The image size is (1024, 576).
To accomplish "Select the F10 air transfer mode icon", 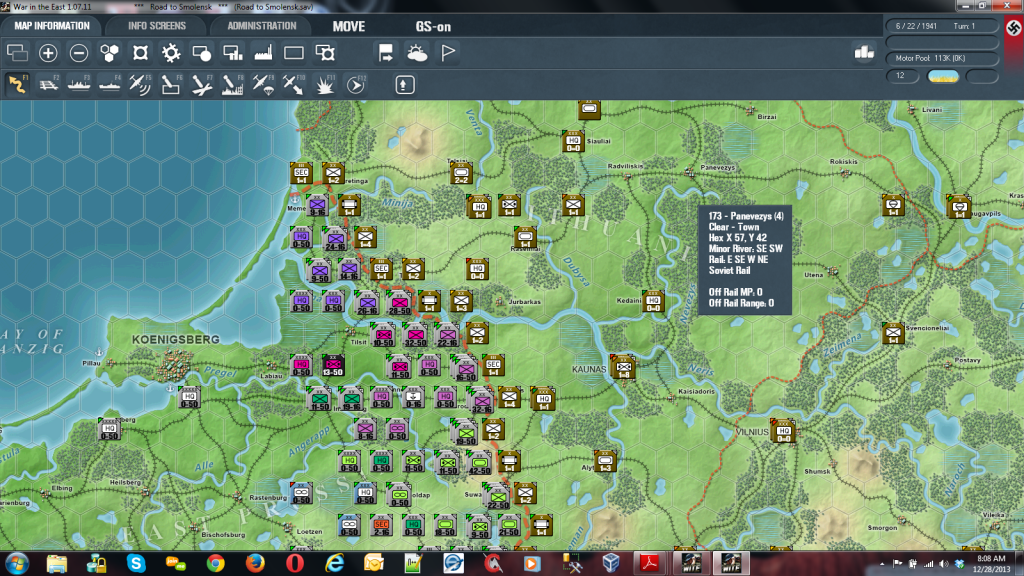I will (293, 84).
